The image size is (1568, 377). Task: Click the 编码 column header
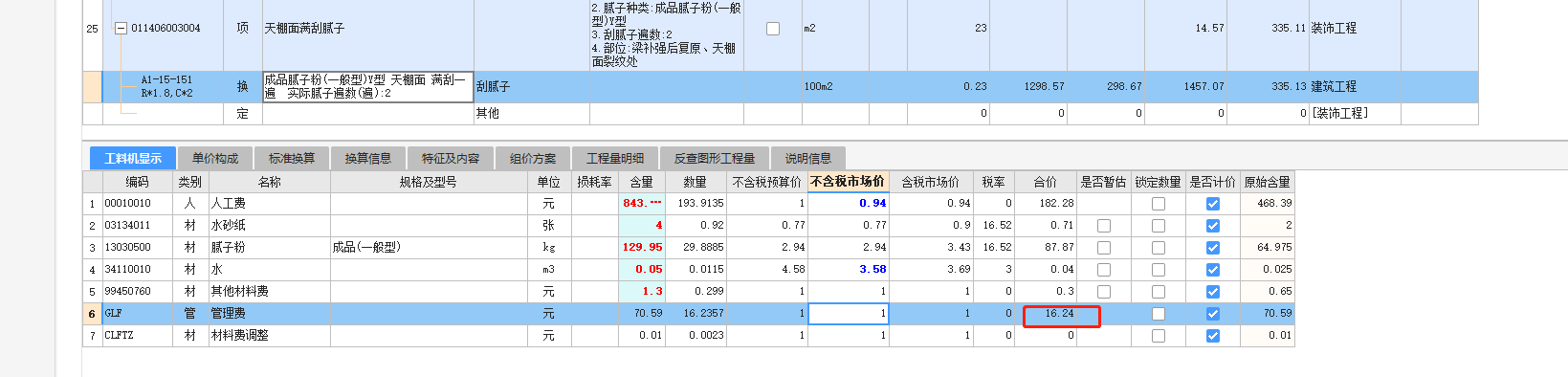[x=138, y=182]
